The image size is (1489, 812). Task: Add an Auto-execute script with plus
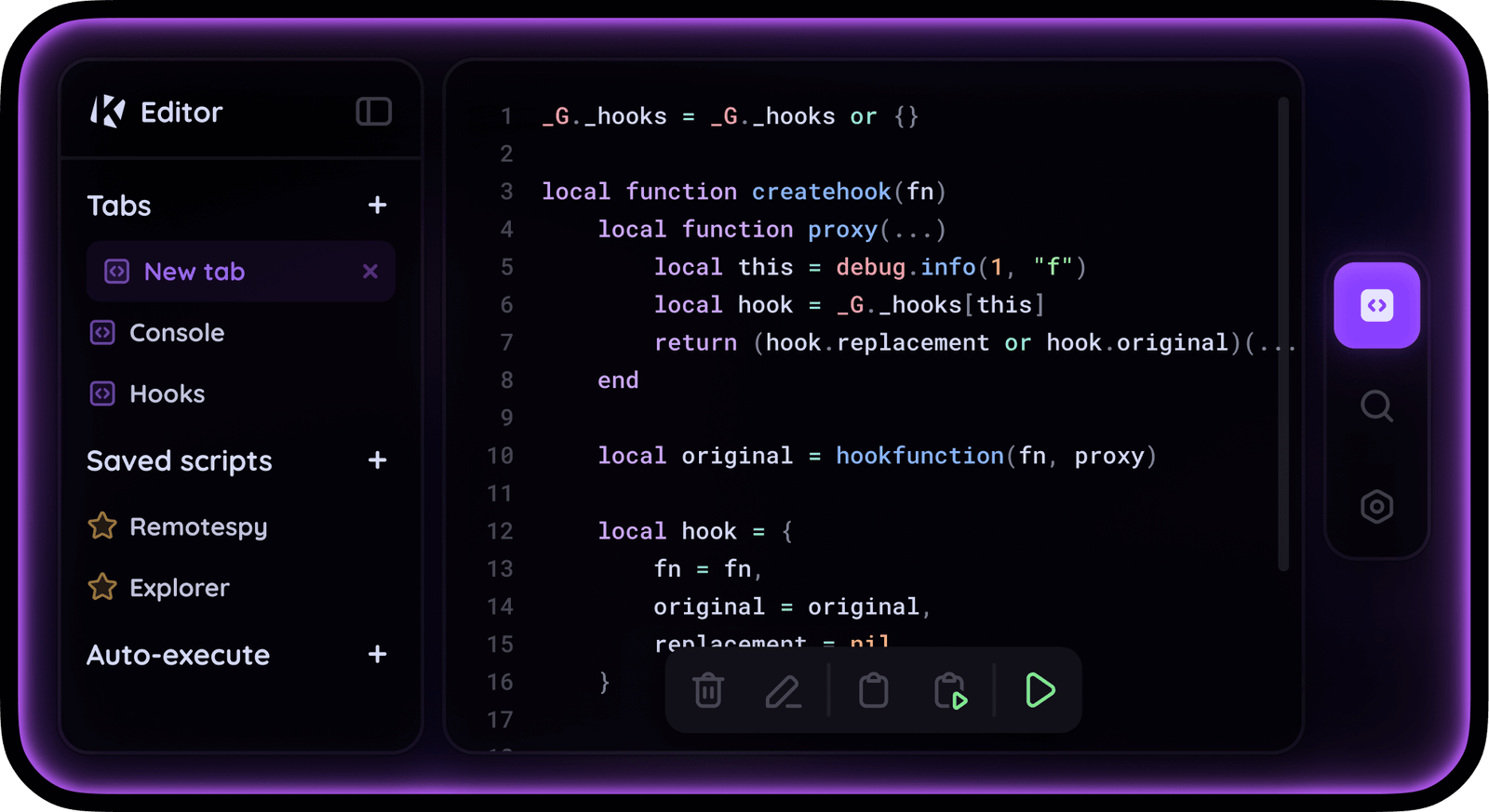click(x=377, y=655)
